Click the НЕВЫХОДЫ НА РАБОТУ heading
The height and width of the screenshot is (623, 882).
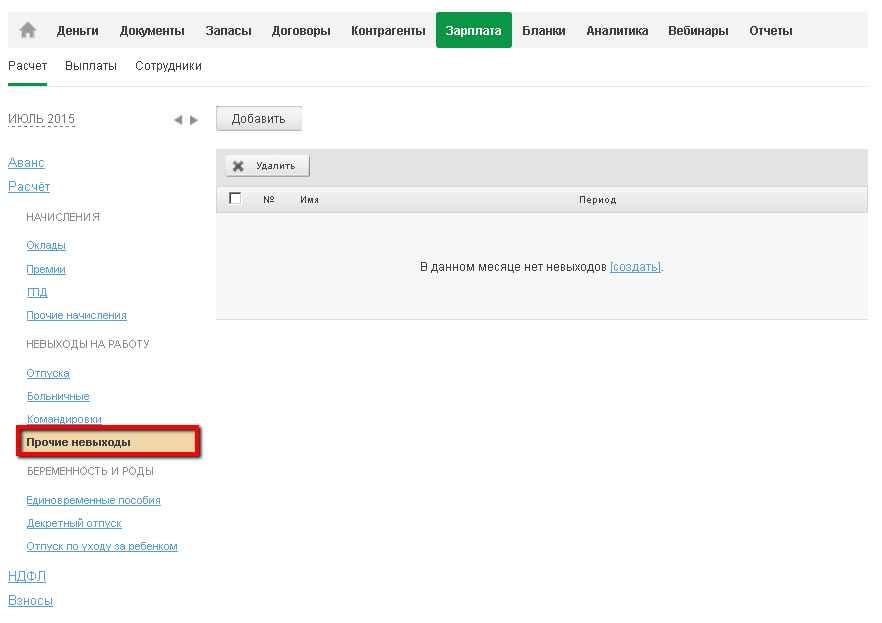[88, 344]
